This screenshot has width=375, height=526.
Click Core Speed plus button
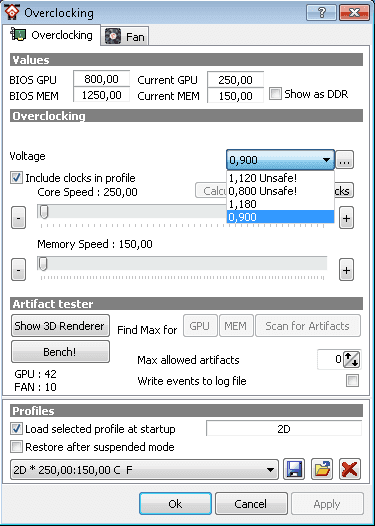click(x=346, y=218)
